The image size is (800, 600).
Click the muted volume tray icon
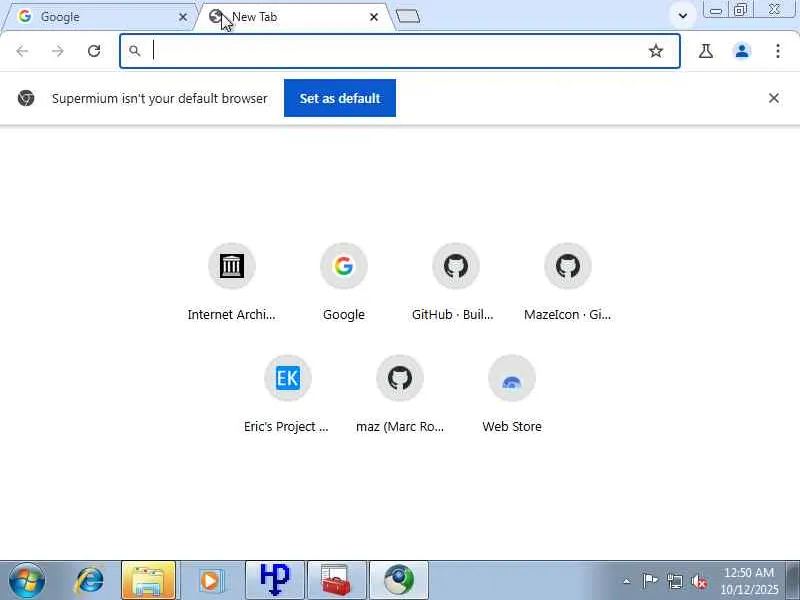pos(699,581)
